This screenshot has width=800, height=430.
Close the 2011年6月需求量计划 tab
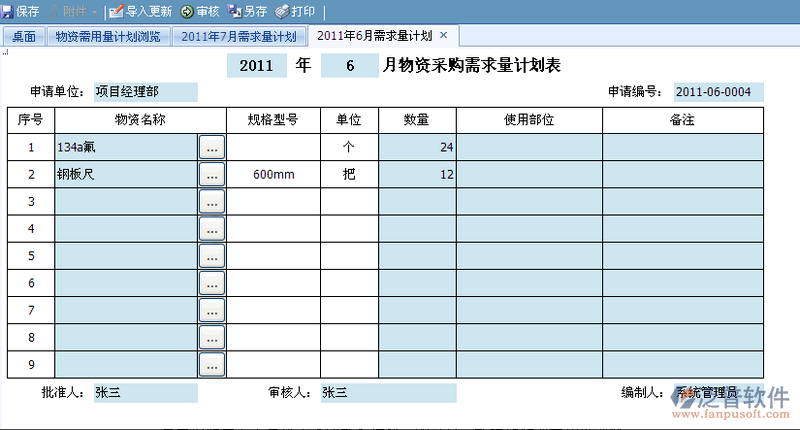tap(444, 35)
